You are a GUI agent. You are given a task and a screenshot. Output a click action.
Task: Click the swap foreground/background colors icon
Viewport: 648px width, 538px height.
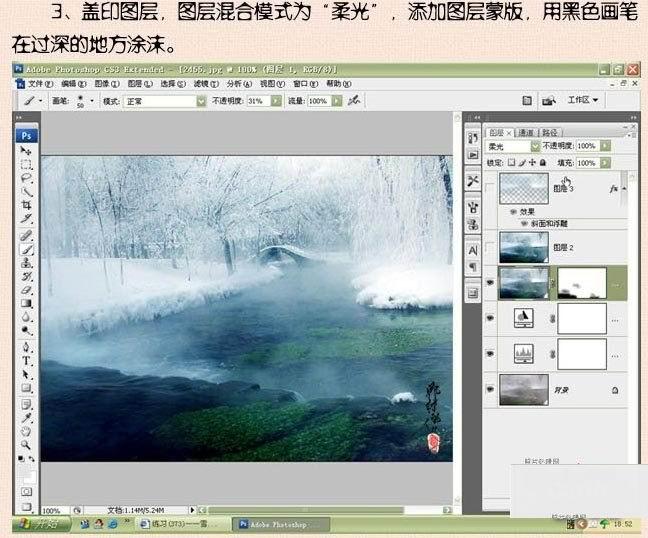[x=32, y=459]
